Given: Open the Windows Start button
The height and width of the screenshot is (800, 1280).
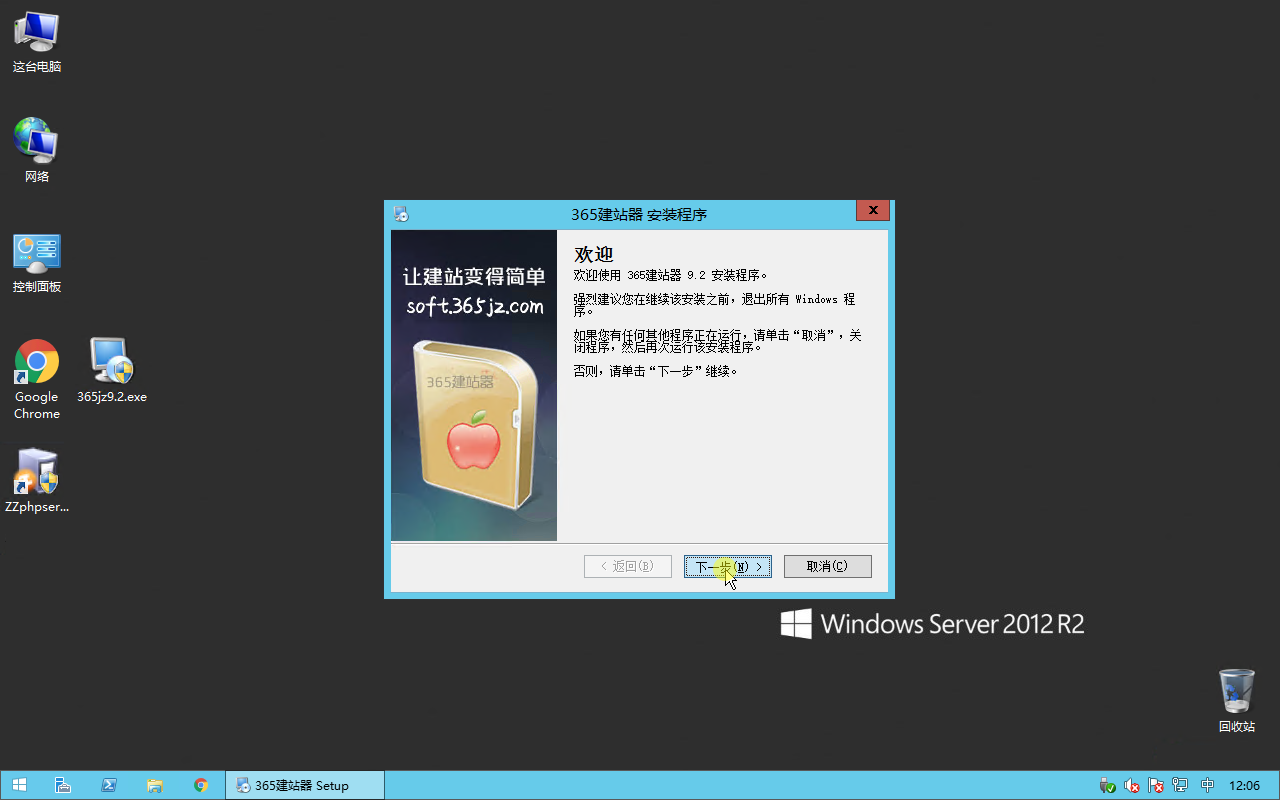Looking at the screenshot, I should coord(19,785).
